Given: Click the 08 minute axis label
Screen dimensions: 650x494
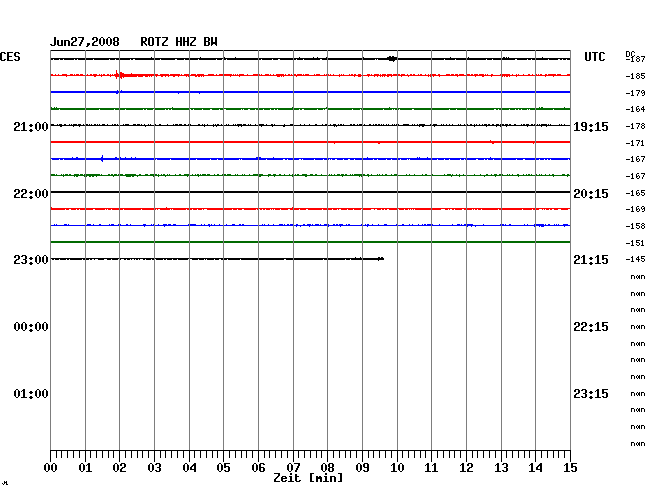Looking at the screenshot, I should click(x=327, y=468).
